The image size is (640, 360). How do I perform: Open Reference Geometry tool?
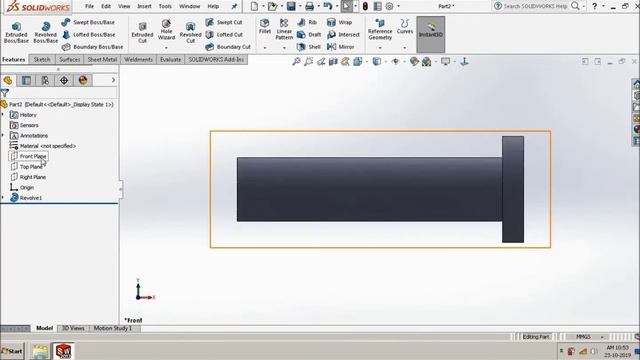[380, 29]
